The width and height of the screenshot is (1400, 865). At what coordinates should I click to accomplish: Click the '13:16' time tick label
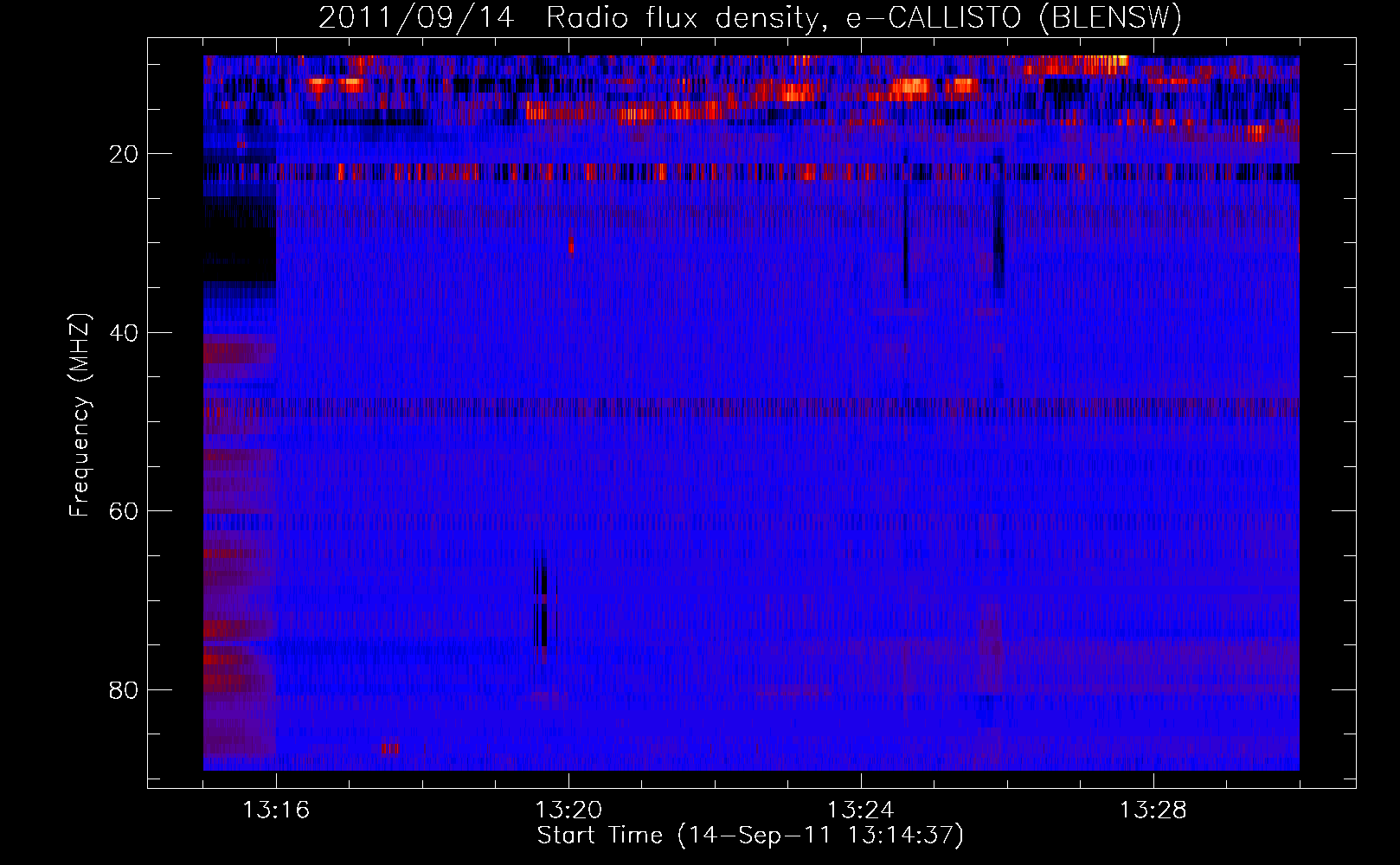[x=276, y=810]
